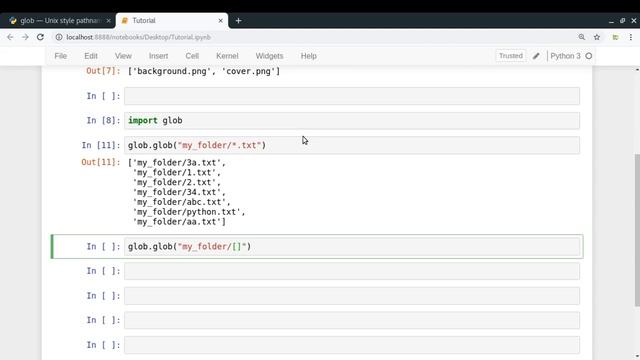This screenshot has width=640, height=360.
Task: Click the second empty cell below the active cell
Action: [x=352, y=296]
